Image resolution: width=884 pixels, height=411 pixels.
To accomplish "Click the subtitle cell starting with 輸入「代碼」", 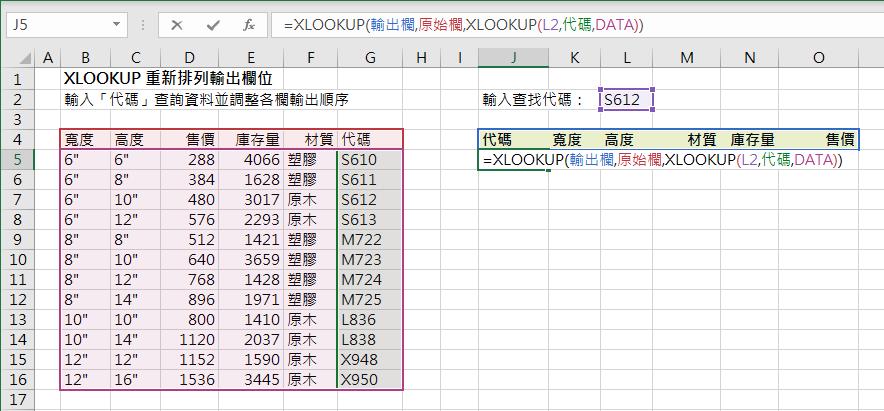I will 207,100.
